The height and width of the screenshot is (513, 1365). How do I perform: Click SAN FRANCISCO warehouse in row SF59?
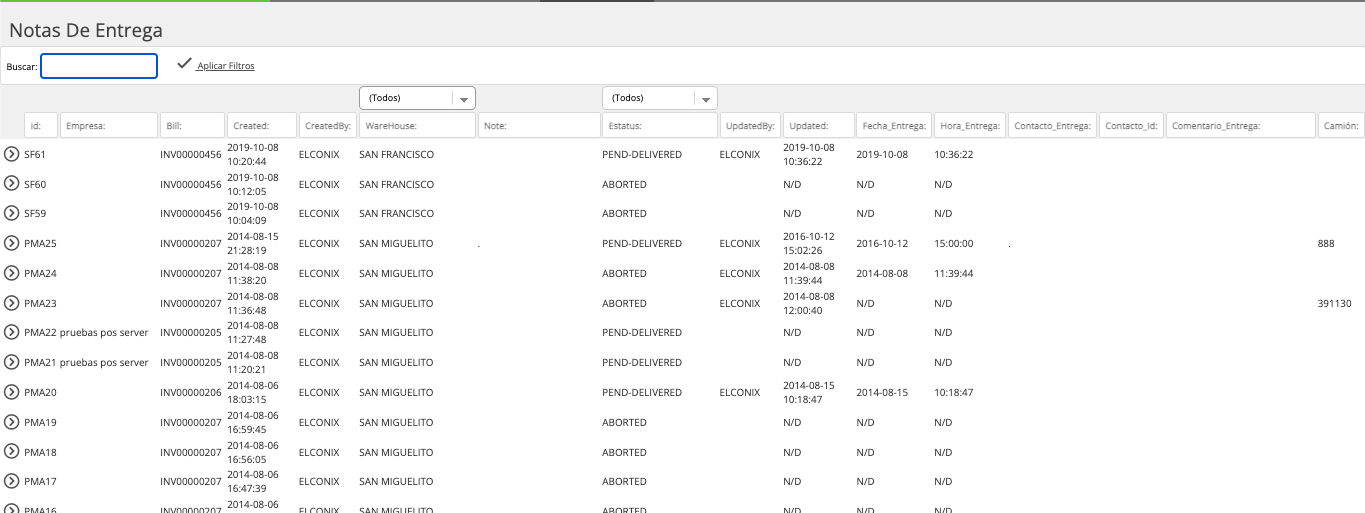coord(397,213)
